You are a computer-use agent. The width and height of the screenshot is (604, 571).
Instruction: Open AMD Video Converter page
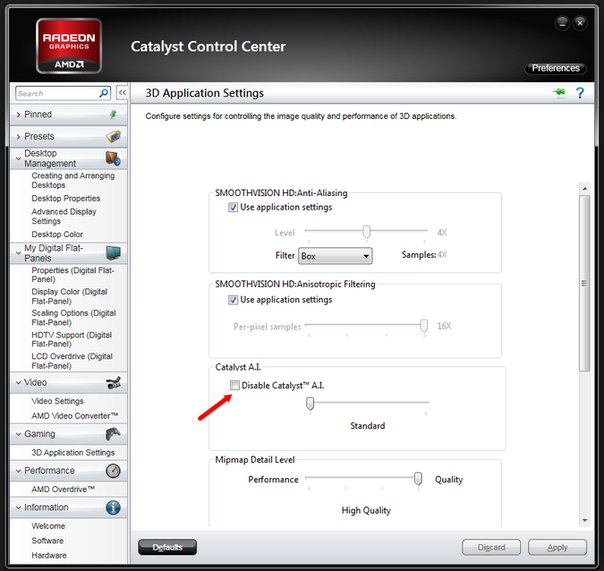pyautogui.click(x=75, y=415)
